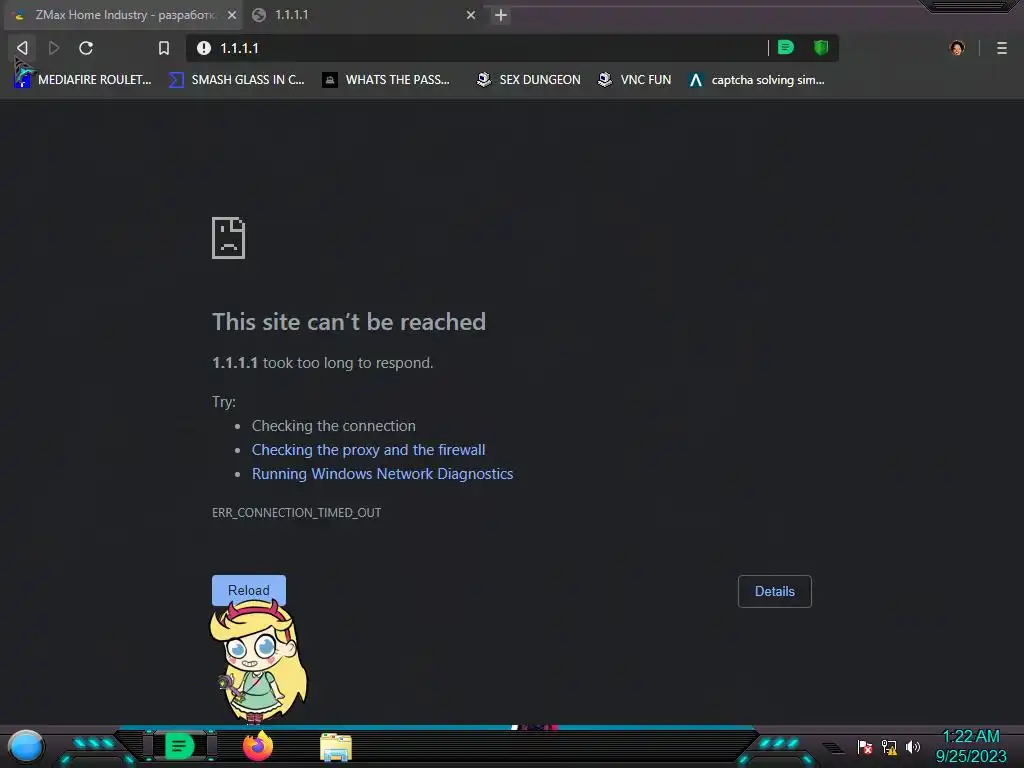Click the Details button
Image resolution: width=1024 pixels, height=768 pixels.
point(775,592)
